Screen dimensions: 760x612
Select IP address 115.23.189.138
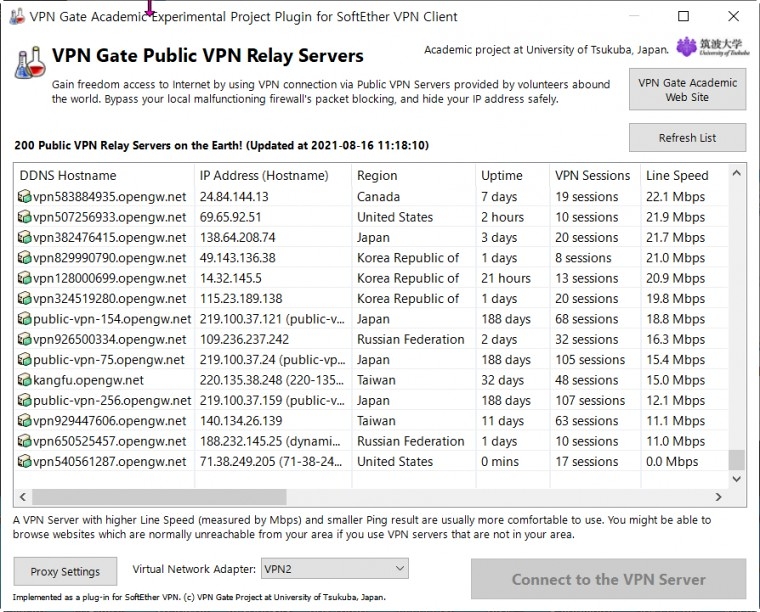click(241, 298)
